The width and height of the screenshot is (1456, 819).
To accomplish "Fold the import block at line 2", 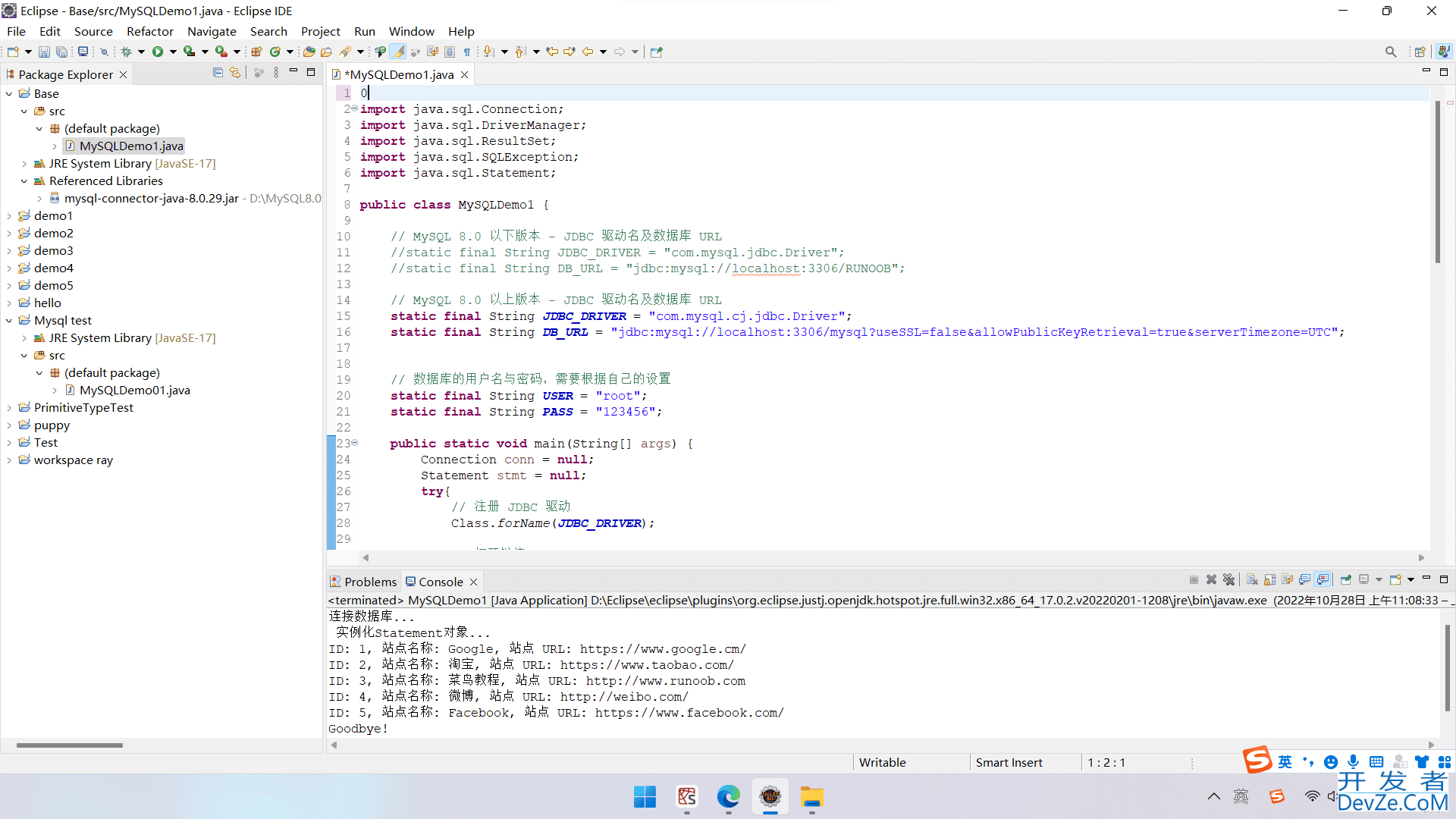I will tap(354, 108).
